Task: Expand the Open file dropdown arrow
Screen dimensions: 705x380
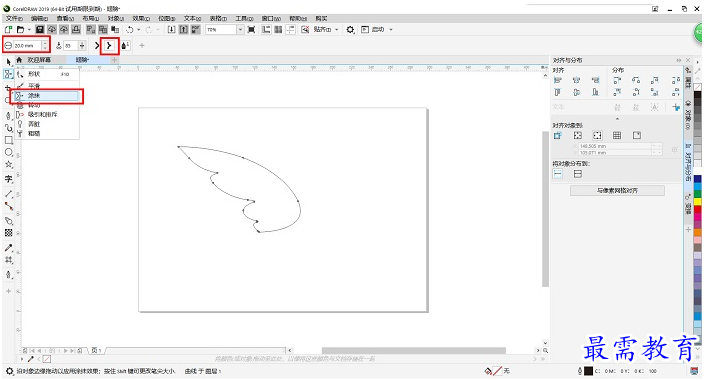Action: point(29,30)
